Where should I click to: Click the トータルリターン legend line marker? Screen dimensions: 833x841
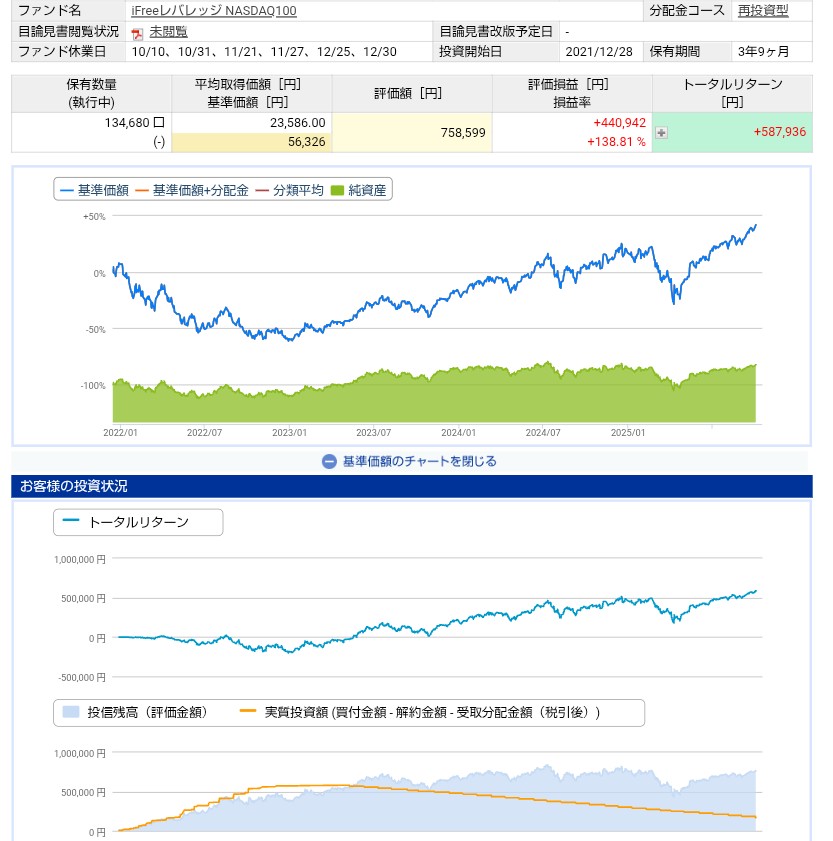point(71,522)
